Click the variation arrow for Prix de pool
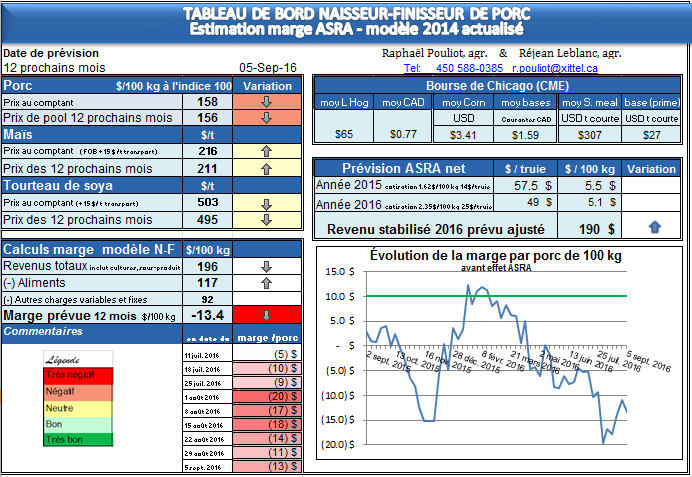The width and height of the screenshot is (692, 477). coord(266,117)
